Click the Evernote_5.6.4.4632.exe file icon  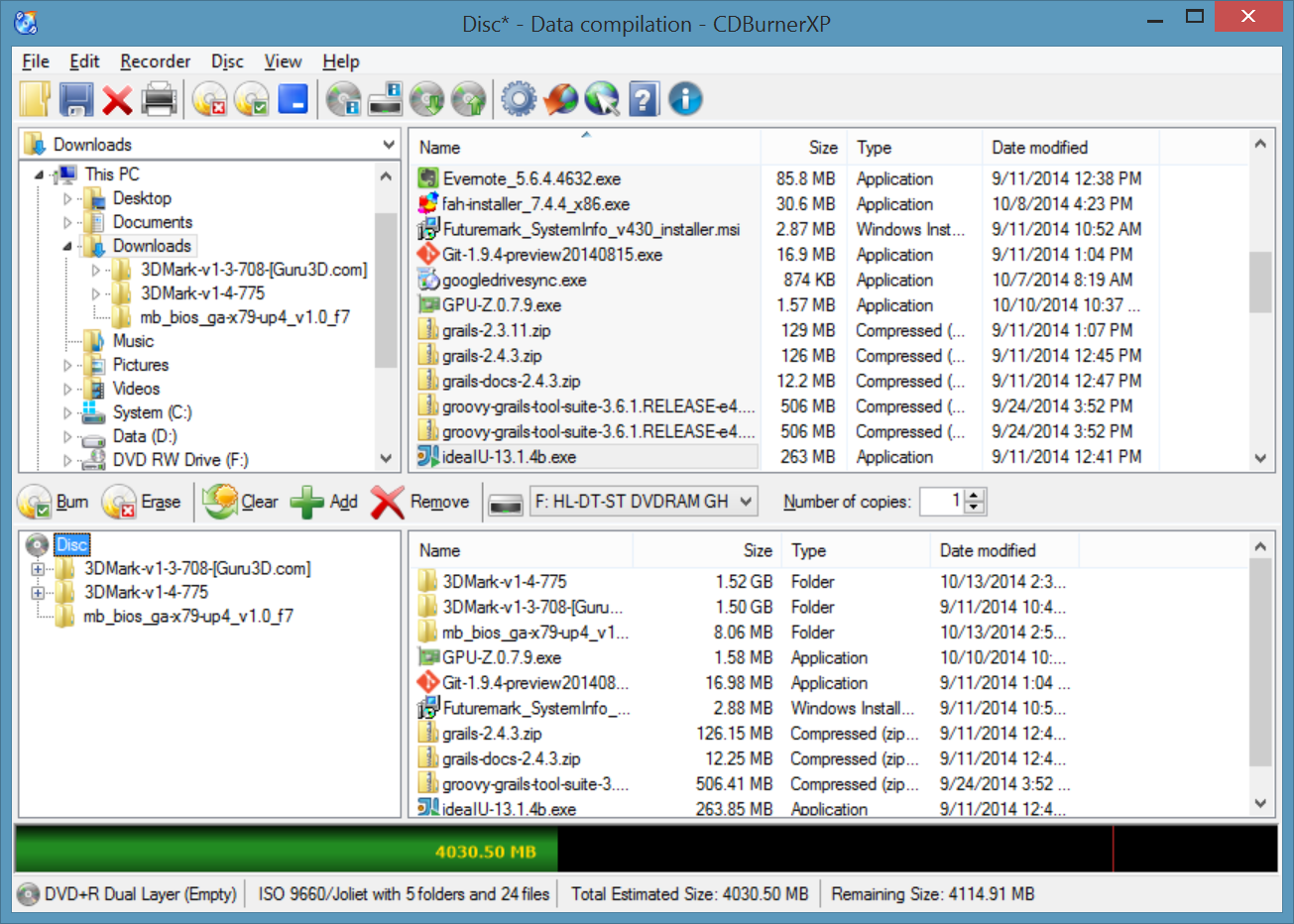pos(428,178)
